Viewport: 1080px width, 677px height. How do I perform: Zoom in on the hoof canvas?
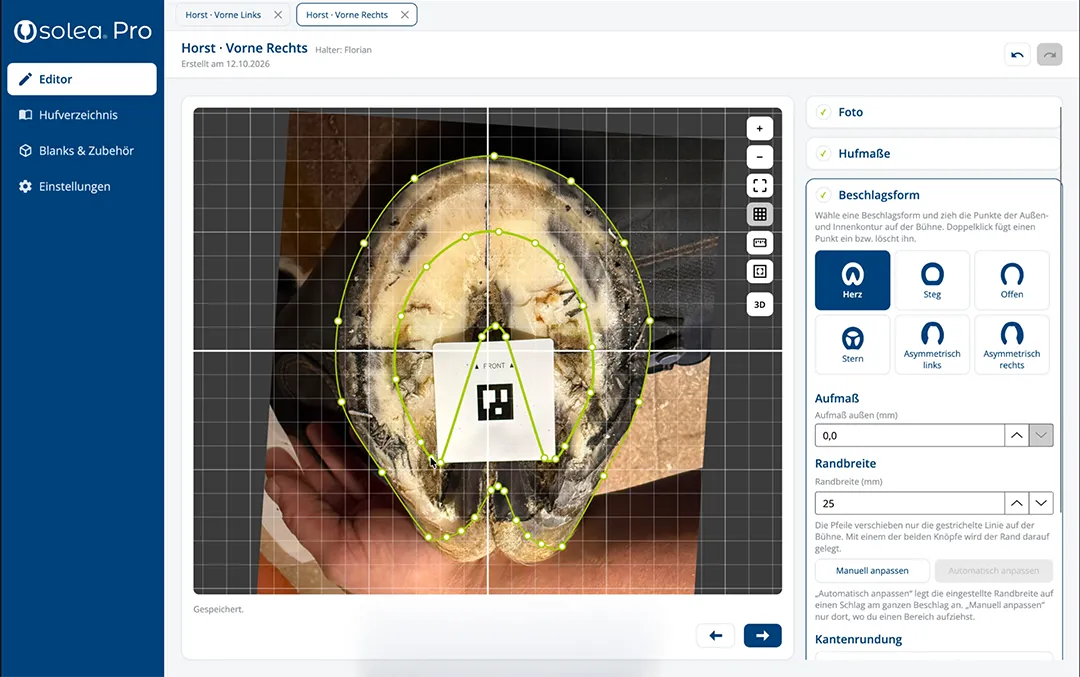pos(760,128)
